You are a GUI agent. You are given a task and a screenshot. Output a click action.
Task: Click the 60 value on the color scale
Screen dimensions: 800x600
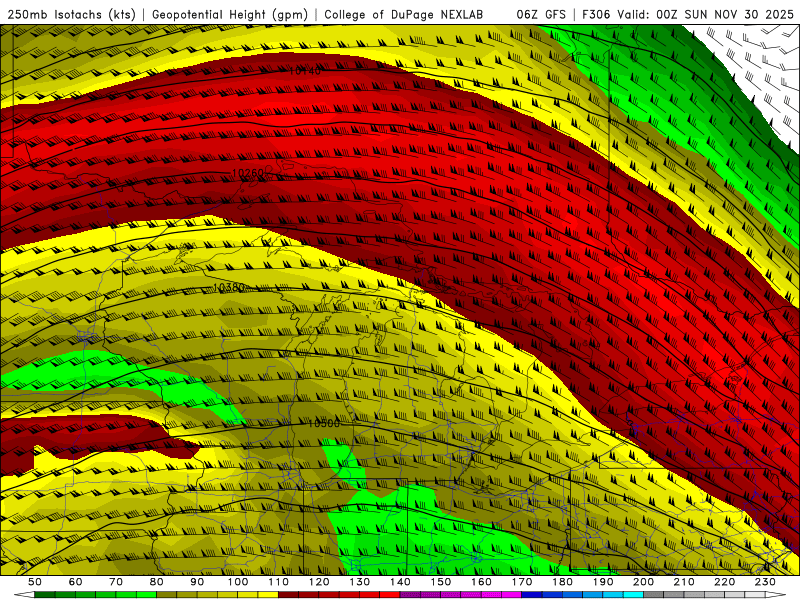pos(76,582)
